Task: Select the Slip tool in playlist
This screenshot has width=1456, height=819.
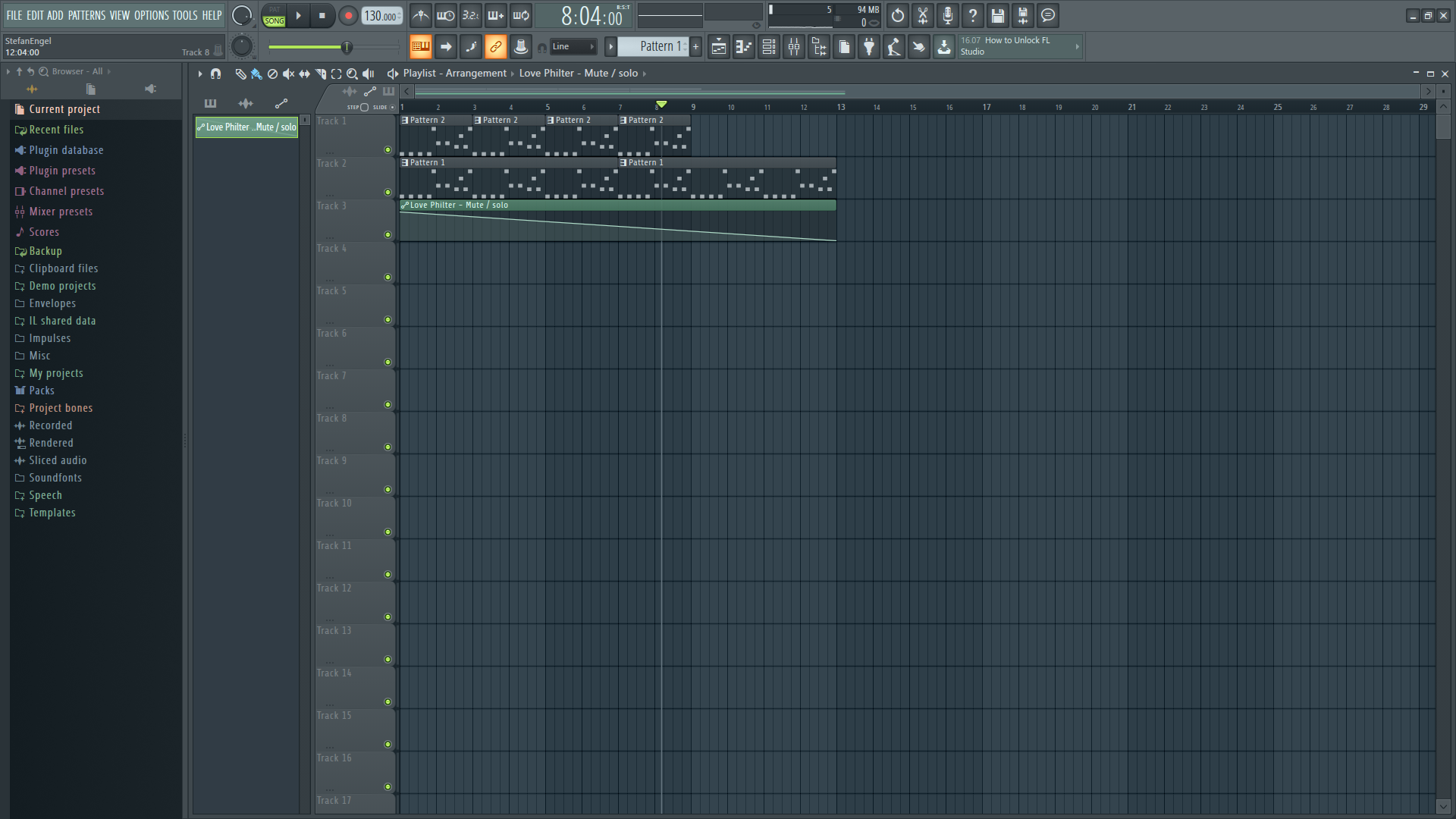Action: [304, 74]
